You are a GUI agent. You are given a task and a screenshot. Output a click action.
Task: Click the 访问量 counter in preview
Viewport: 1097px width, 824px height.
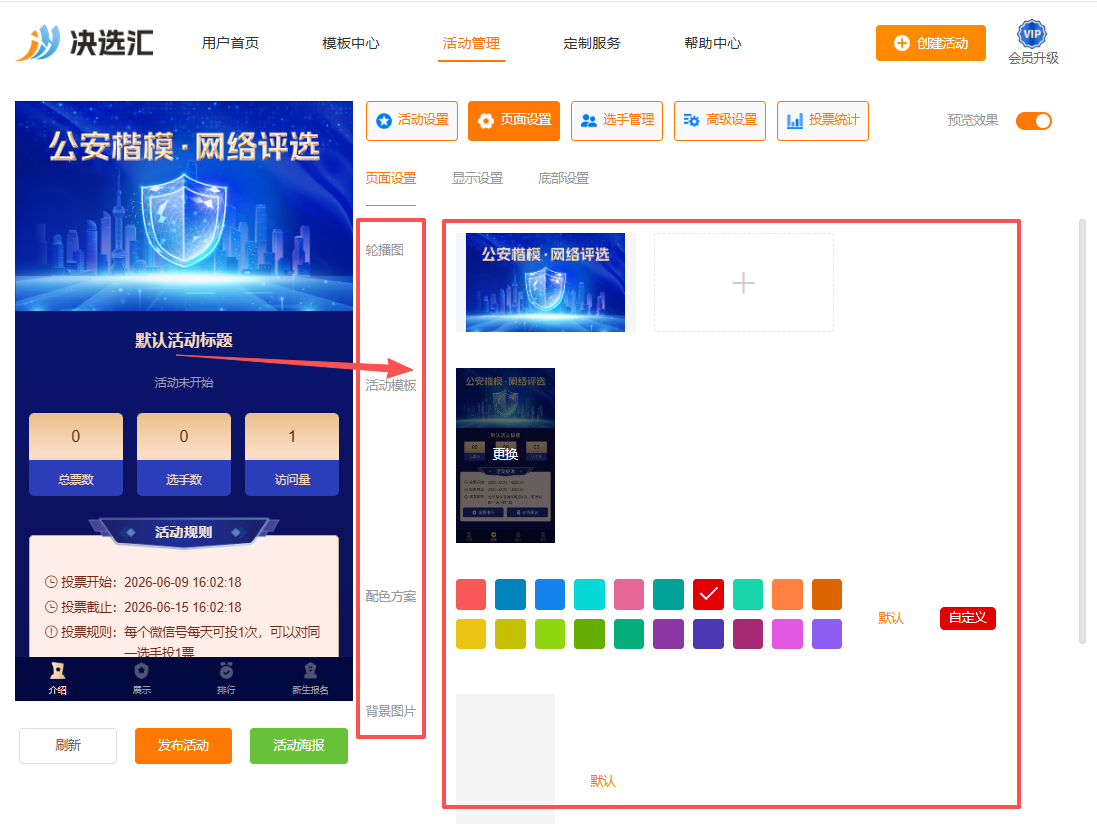pos(292,455)
